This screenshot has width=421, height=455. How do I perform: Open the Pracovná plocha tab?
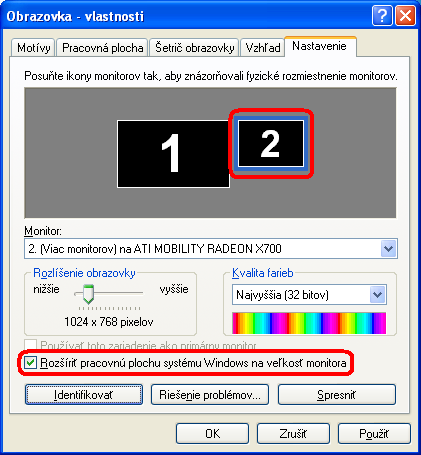click(102, 48)
